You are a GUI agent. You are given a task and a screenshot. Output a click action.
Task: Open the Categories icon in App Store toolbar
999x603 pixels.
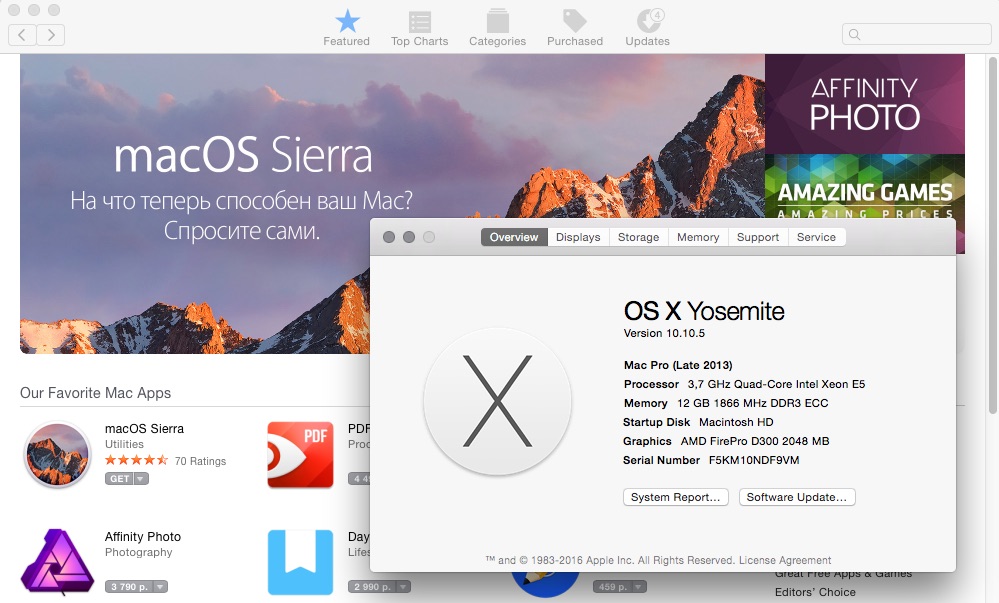click(498, 21)
